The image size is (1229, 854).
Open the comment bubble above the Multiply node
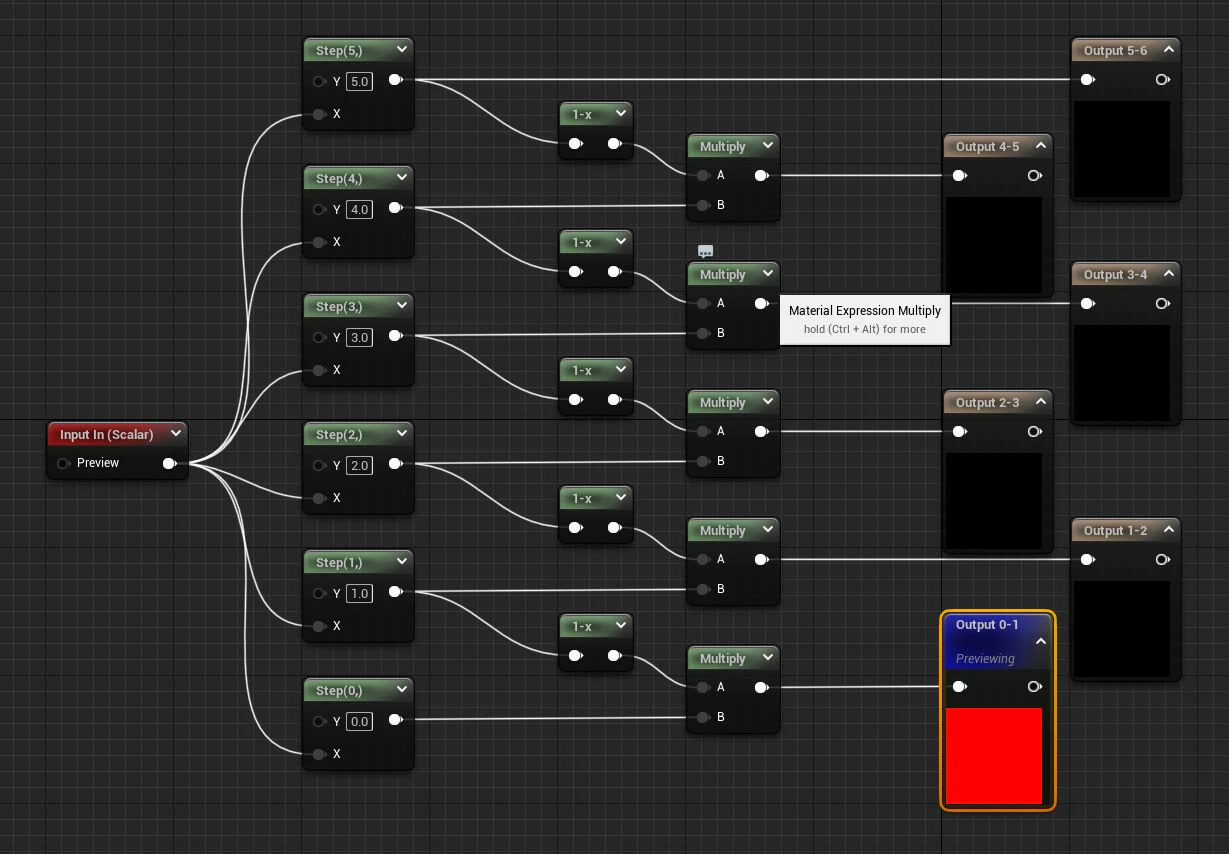pyautogui.click(x=705, y=251)
